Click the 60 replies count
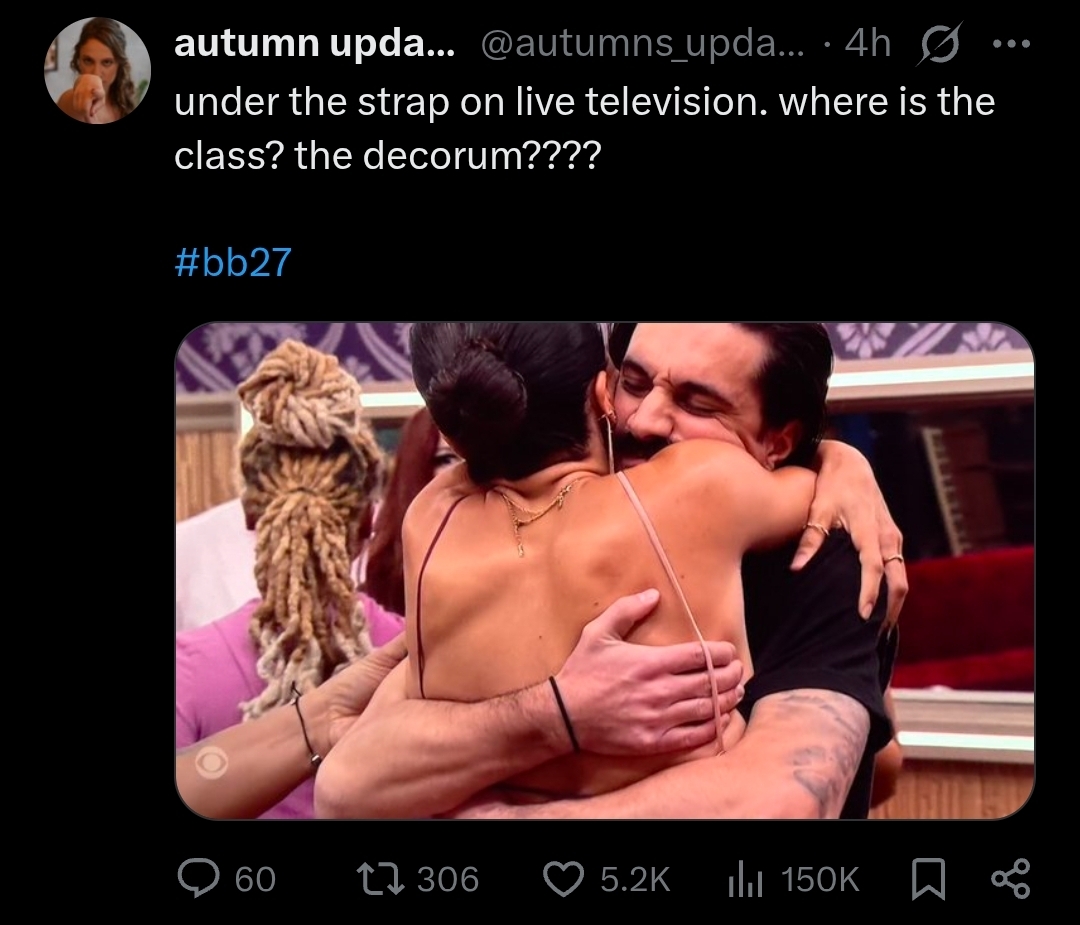This screenshot has height=925, width=1080. [255, 880]
